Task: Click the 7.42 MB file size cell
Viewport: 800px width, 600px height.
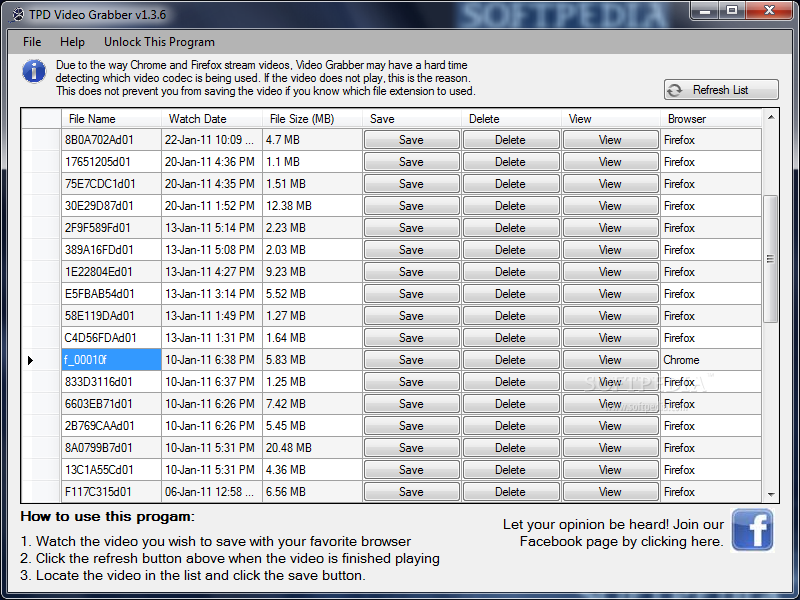Action: click(x=312, y=404)
